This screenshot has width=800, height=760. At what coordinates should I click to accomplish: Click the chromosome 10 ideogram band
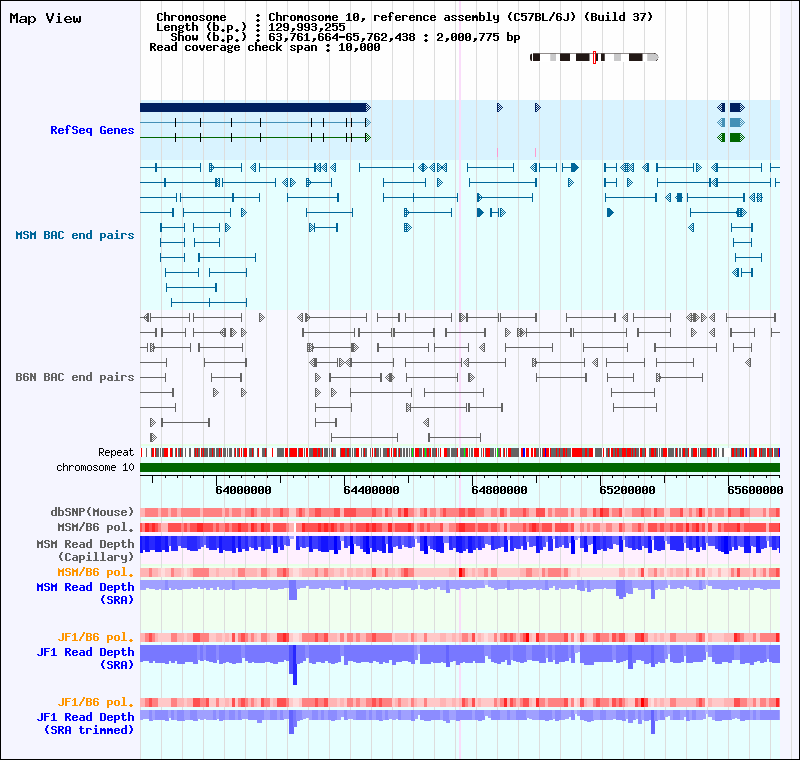click(594, 57)
